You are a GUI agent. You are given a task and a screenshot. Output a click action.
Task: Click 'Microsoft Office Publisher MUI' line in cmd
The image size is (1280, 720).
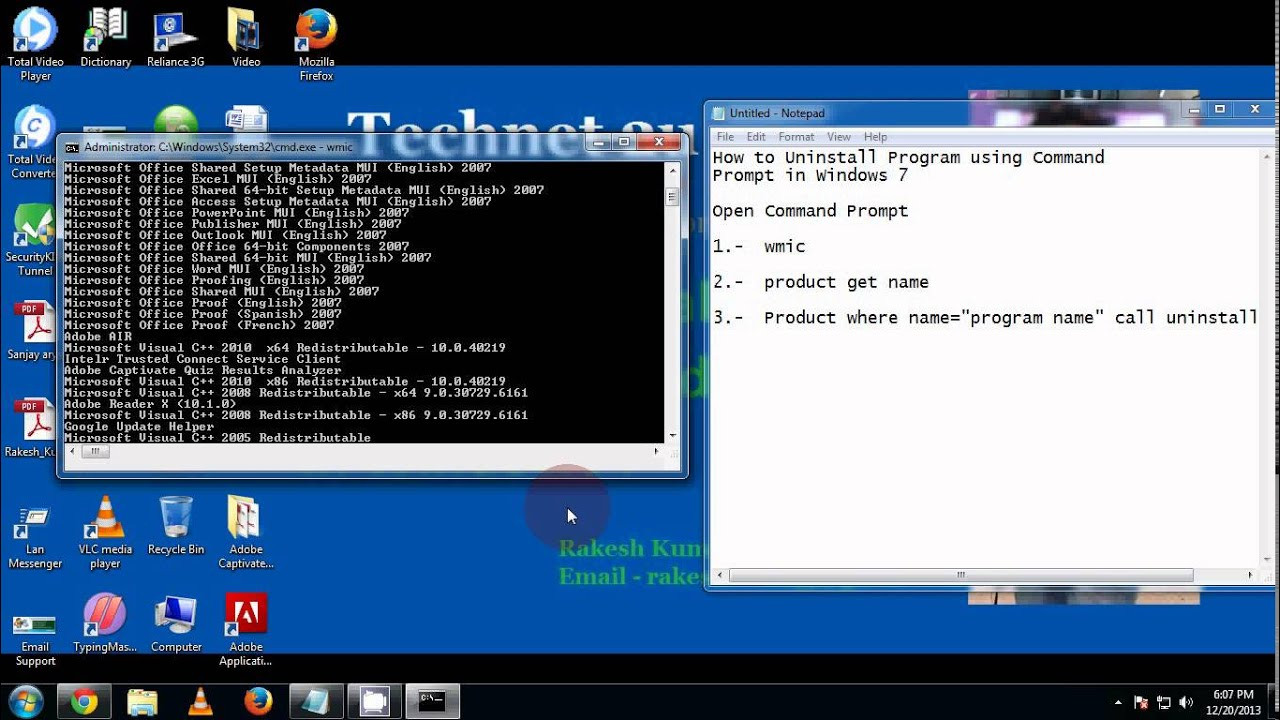[x=233, y=224]
